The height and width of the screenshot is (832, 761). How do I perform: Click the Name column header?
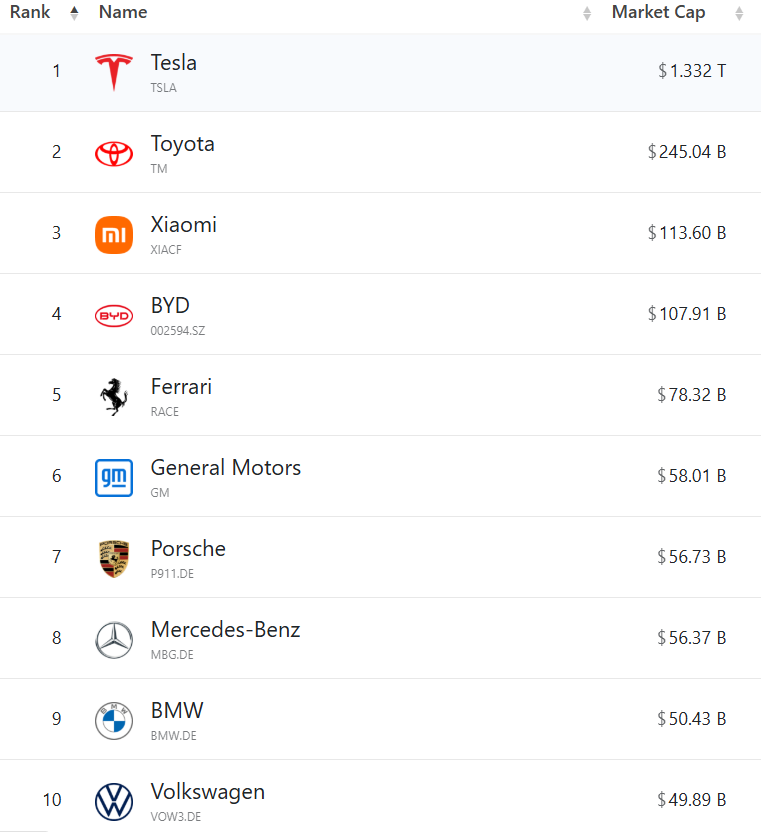click(123, 12)
